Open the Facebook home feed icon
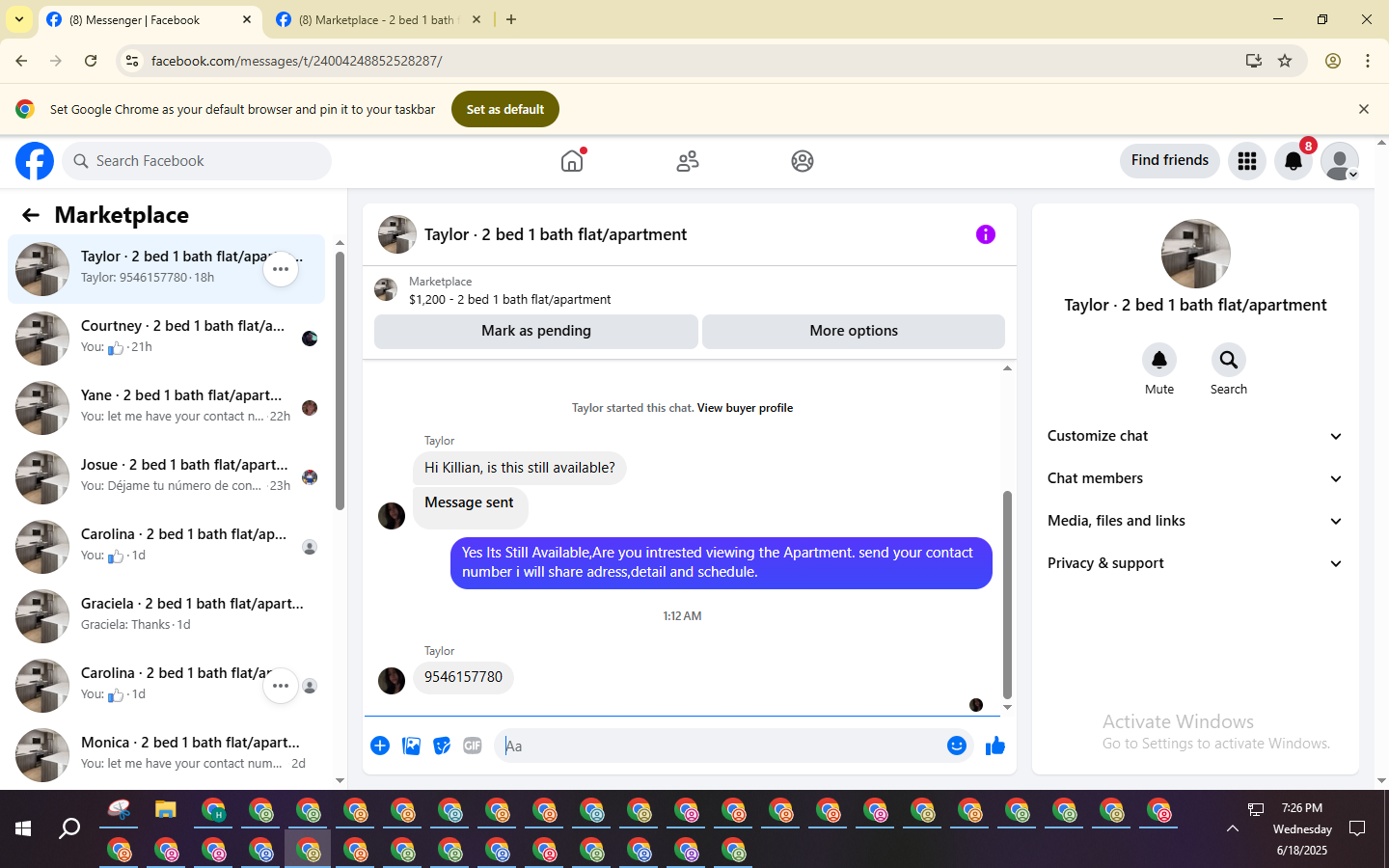This screenshot has height=868, width=1389. [x=572, y=161]
